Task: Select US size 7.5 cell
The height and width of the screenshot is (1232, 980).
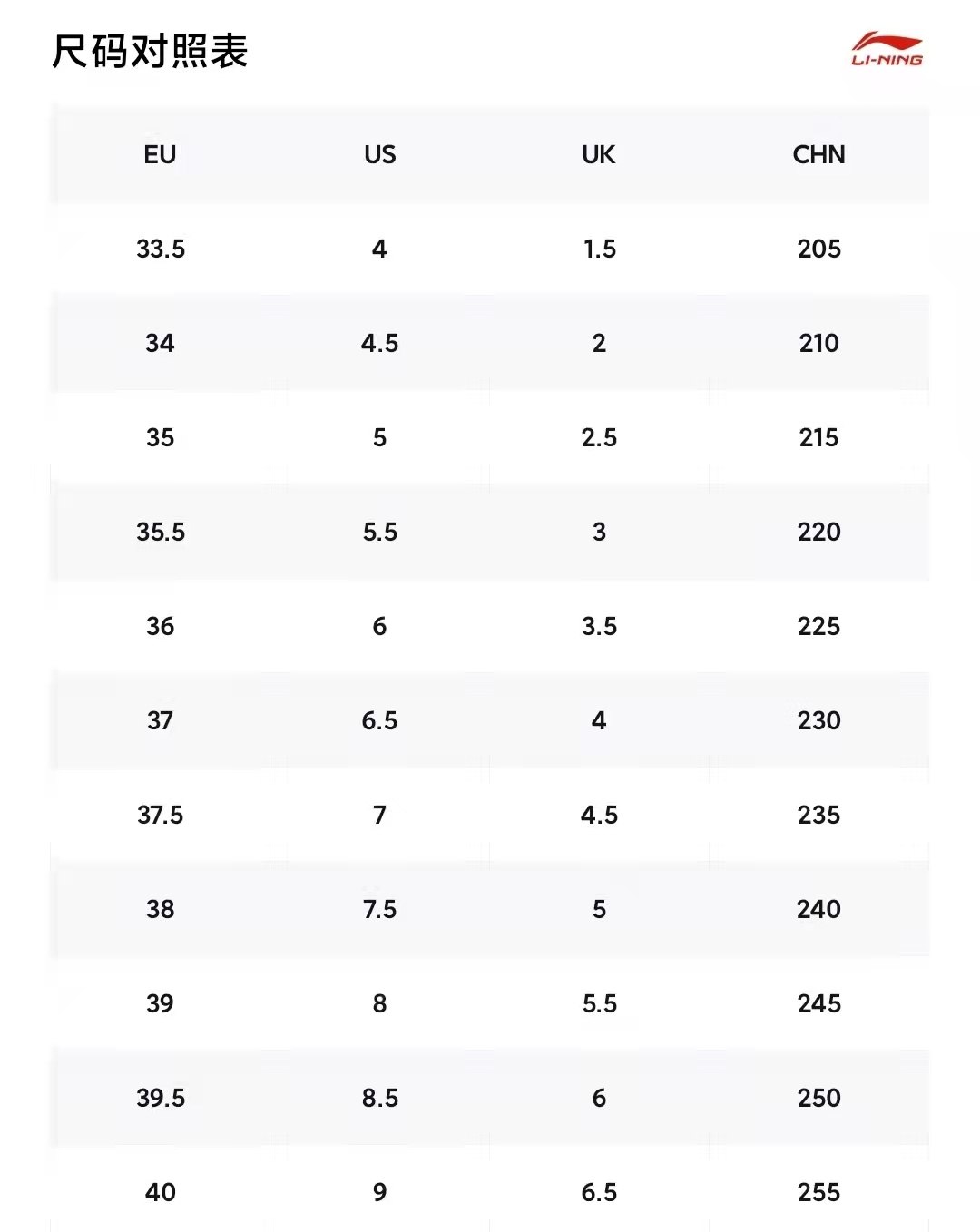Action: tap(379, 909)
